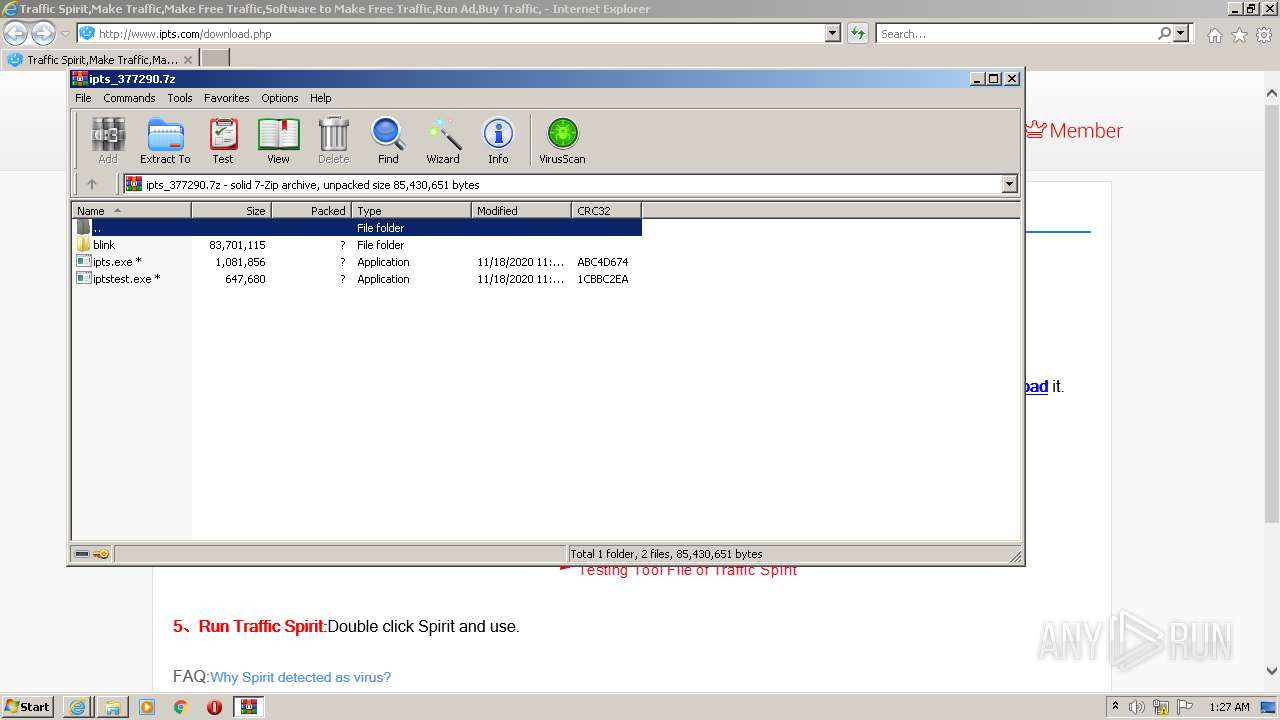Click the Start button
This screenshot has height=720, width=1280.
click(27, 707)
